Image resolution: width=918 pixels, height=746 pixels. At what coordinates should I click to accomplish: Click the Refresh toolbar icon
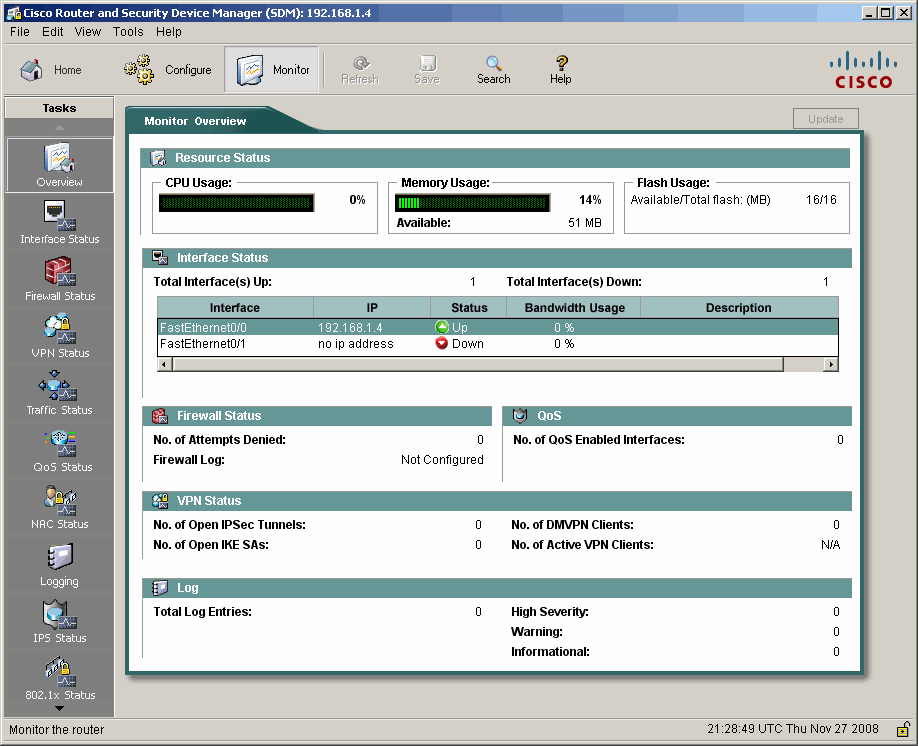360,70
